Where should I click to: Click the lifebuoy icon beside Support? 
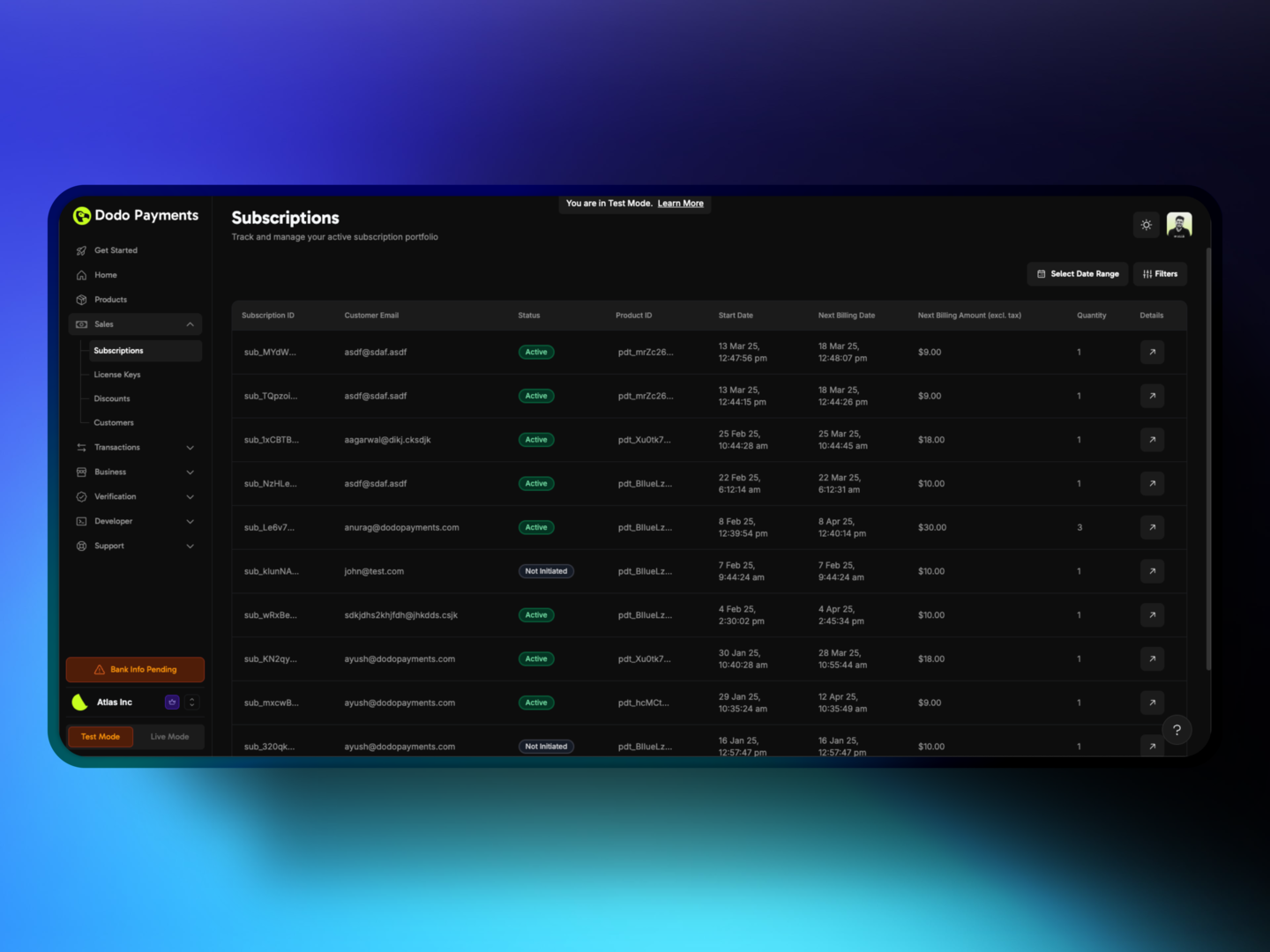tap(81, 547)
